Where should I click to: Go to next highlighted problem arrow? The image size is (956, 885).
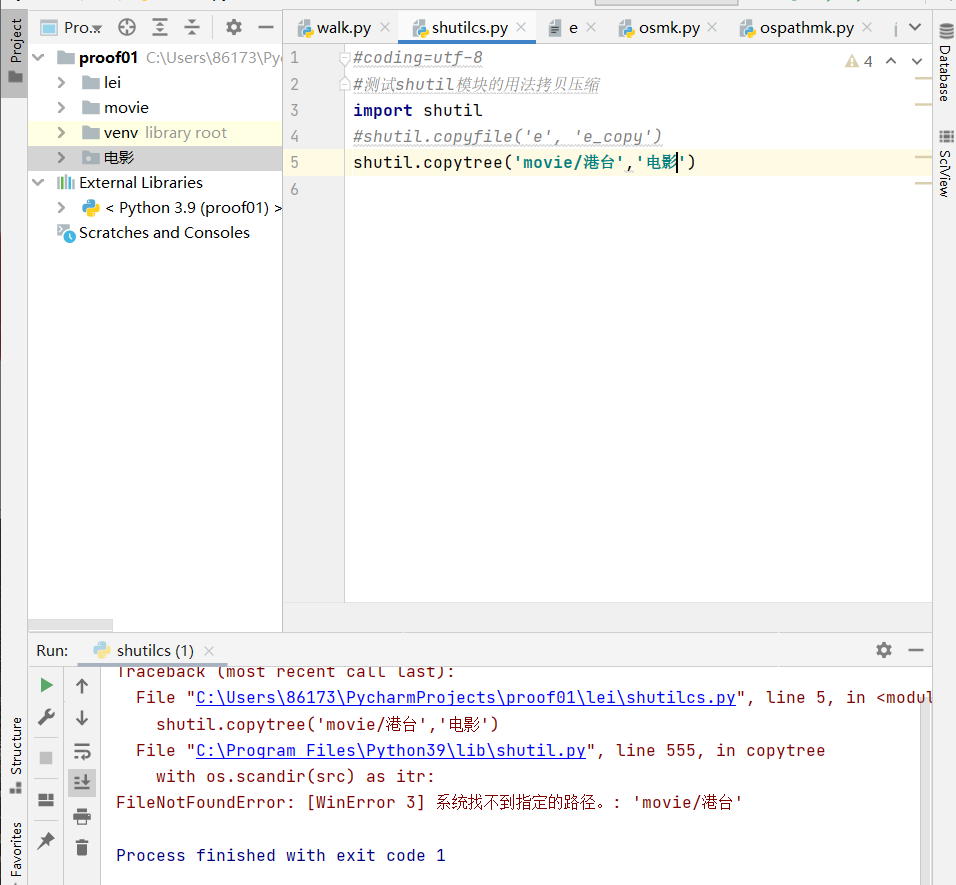point(916,61)
